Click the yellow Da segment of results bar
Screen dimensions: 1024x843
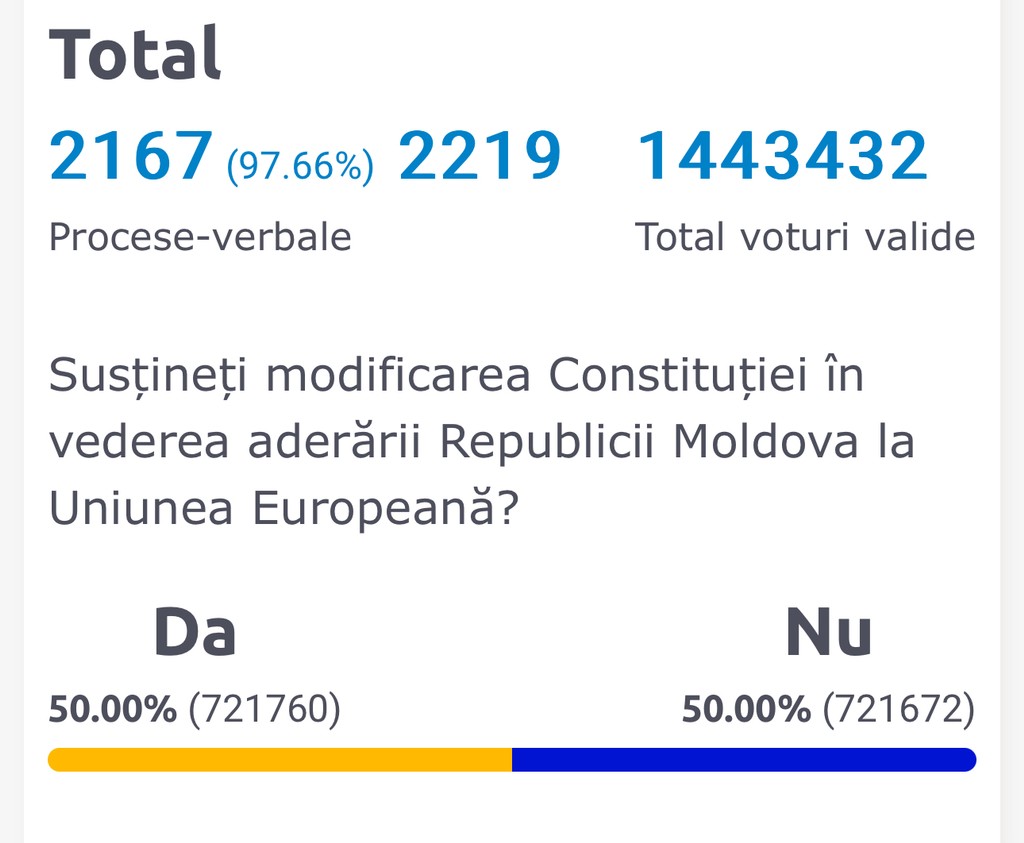(x=280, y=760)
